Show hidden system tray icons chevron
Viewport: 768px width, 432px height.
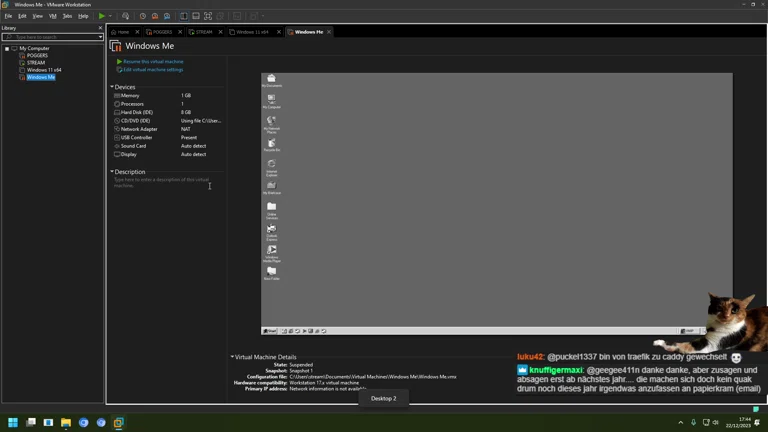[x=680, y=422]
